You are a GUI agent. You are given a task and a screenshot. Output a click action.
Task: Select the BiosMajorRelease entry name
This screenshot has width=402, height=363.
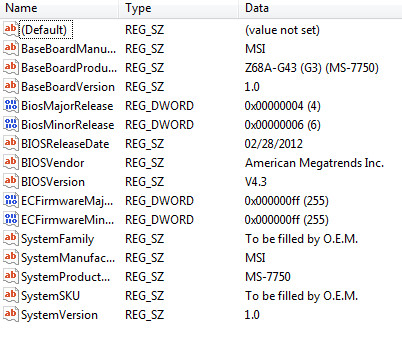pos(67,106)
